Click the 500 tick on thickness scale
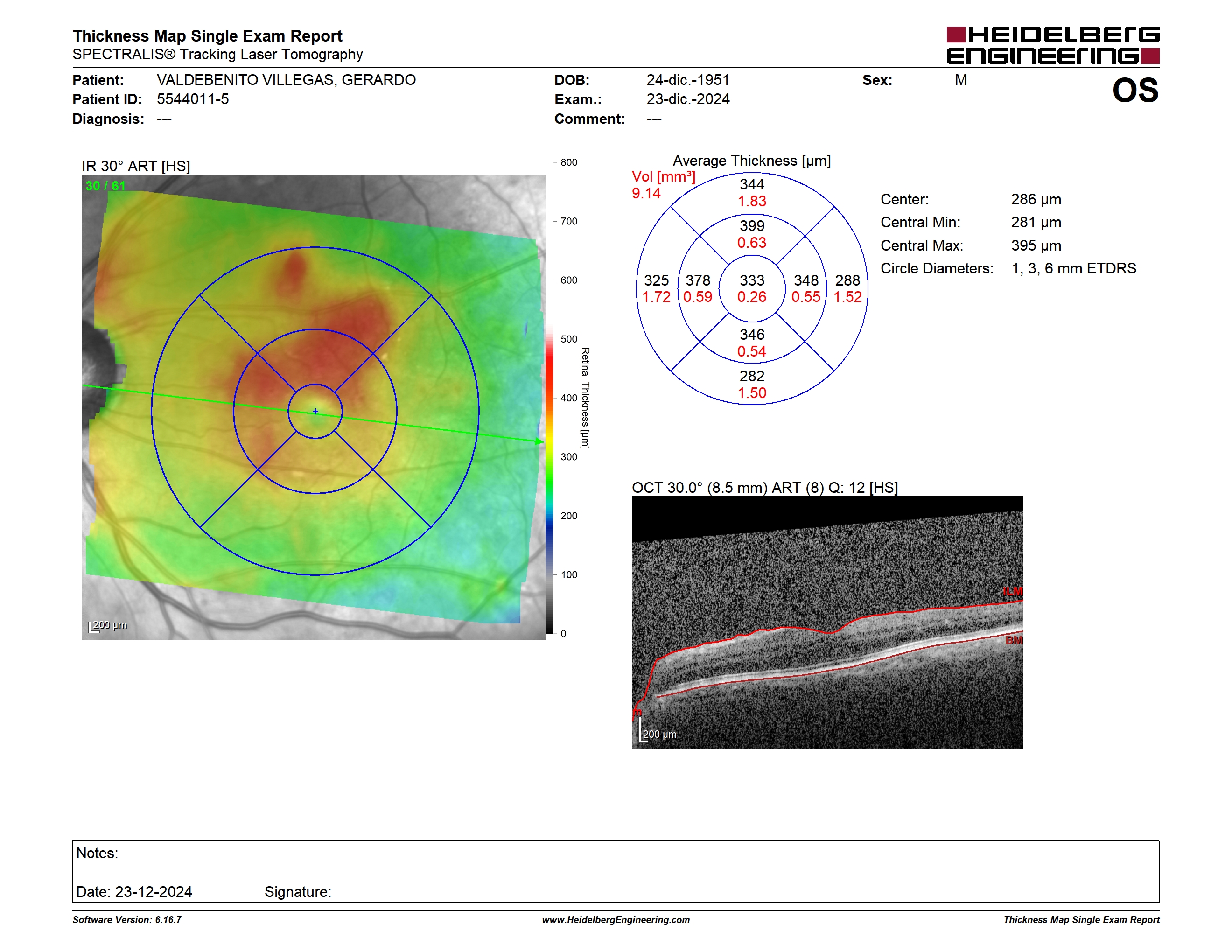Viewport: 1232px width, 952px height. 568,339
